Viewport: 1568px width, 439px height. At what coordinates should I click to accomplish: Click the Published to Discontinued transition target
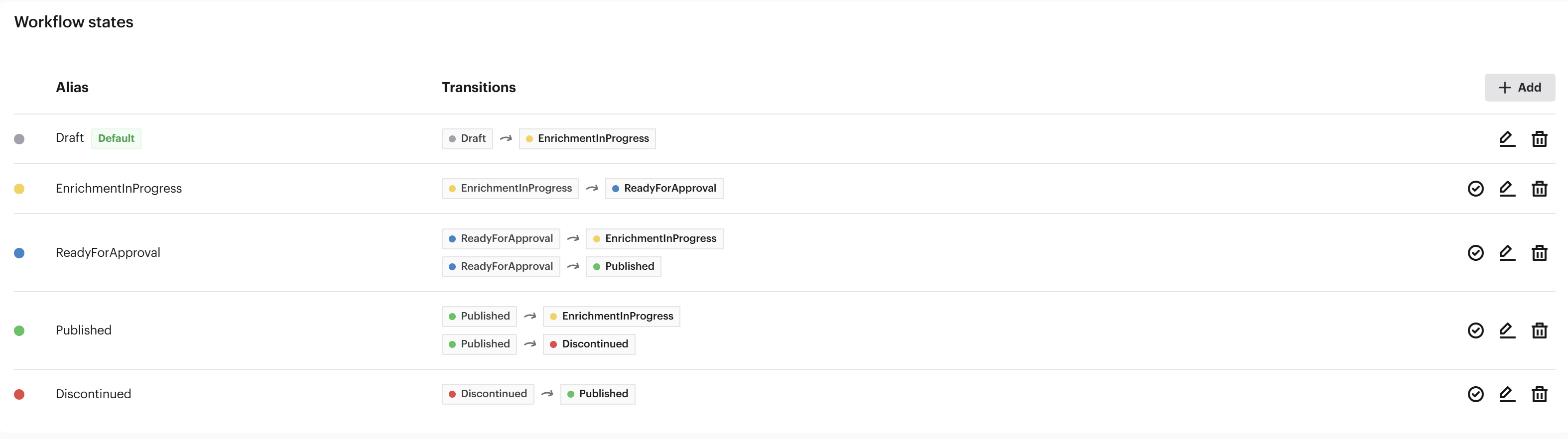(589, 344)
